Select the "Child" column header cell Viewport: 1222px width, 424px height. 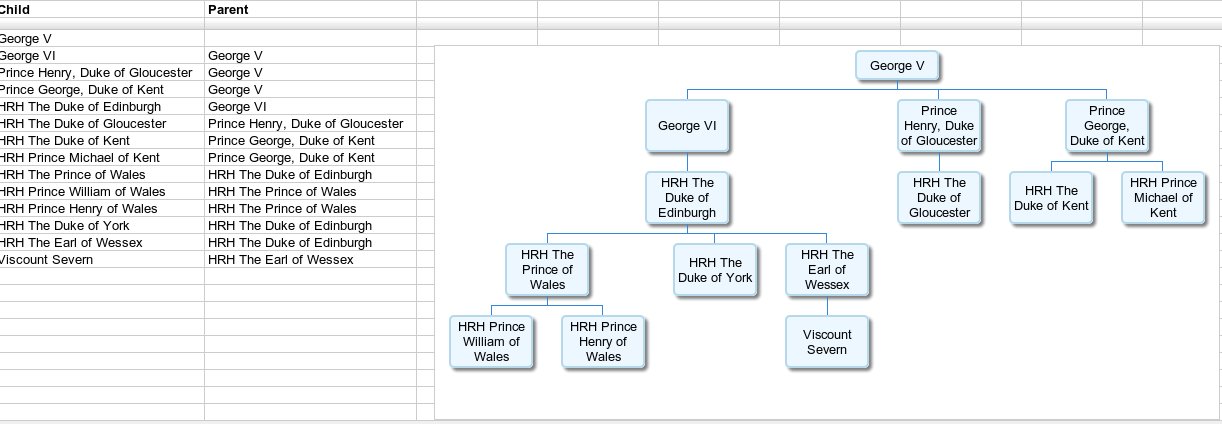pos(102,9)
